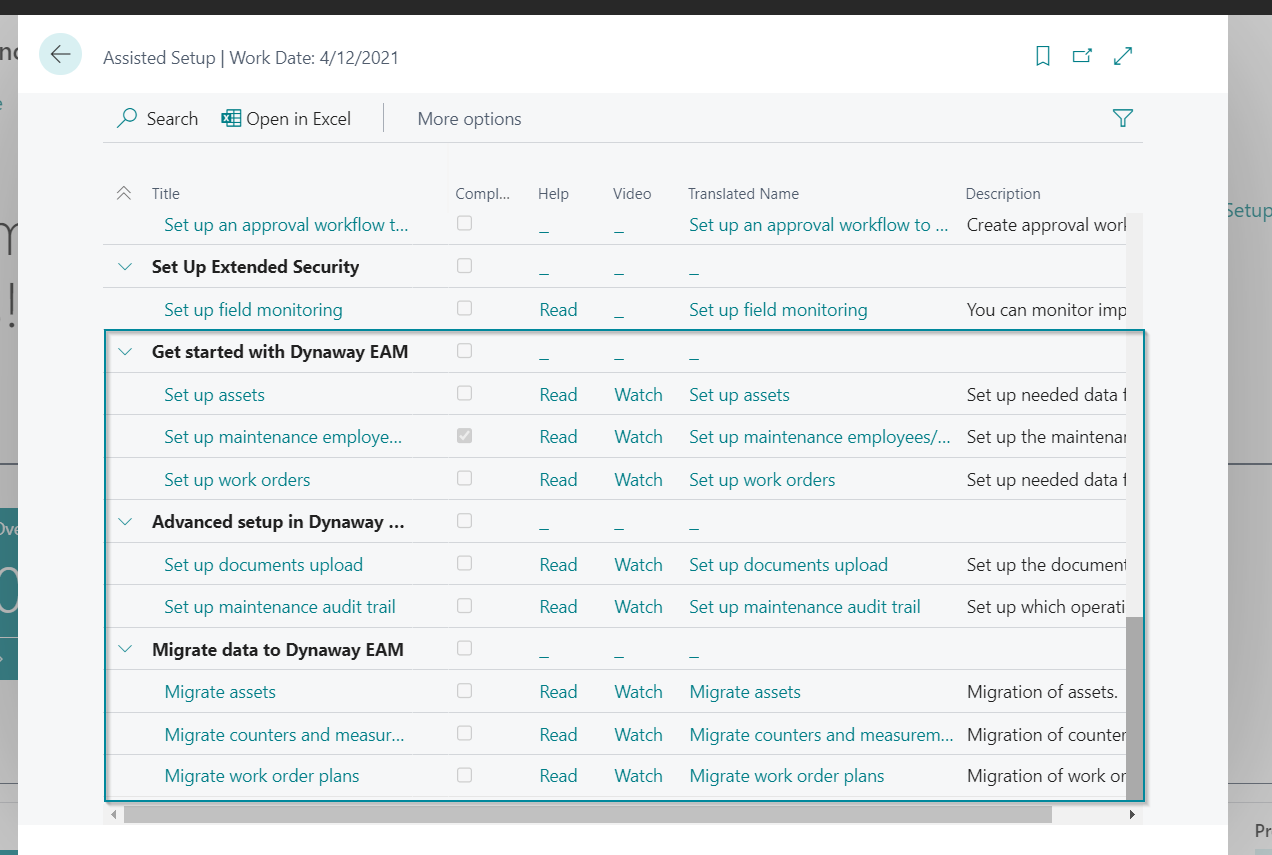
Task: Toggle Completed checkbox for Set up work orders
Action: click(x=465, y=478)
